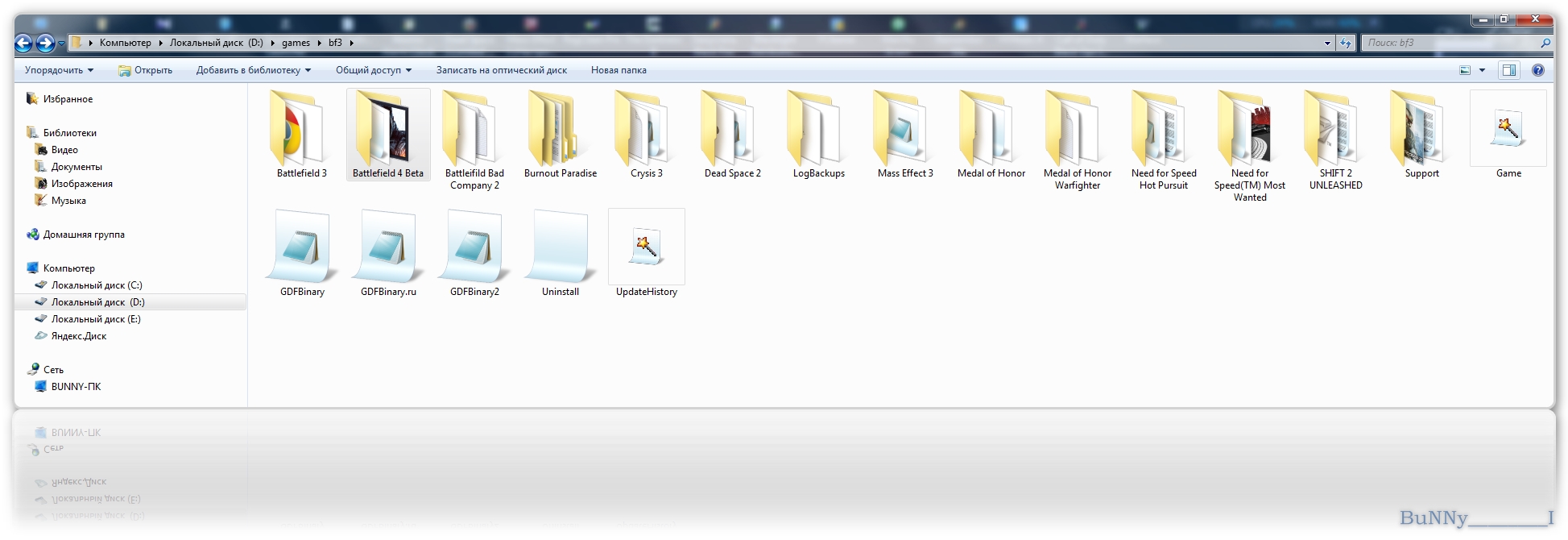Image resolution: width=1568 pixels, height=540 pixels.
Task: Select the GDFBinary2 file
Action: pyautogui.click(x=474, y=253)
